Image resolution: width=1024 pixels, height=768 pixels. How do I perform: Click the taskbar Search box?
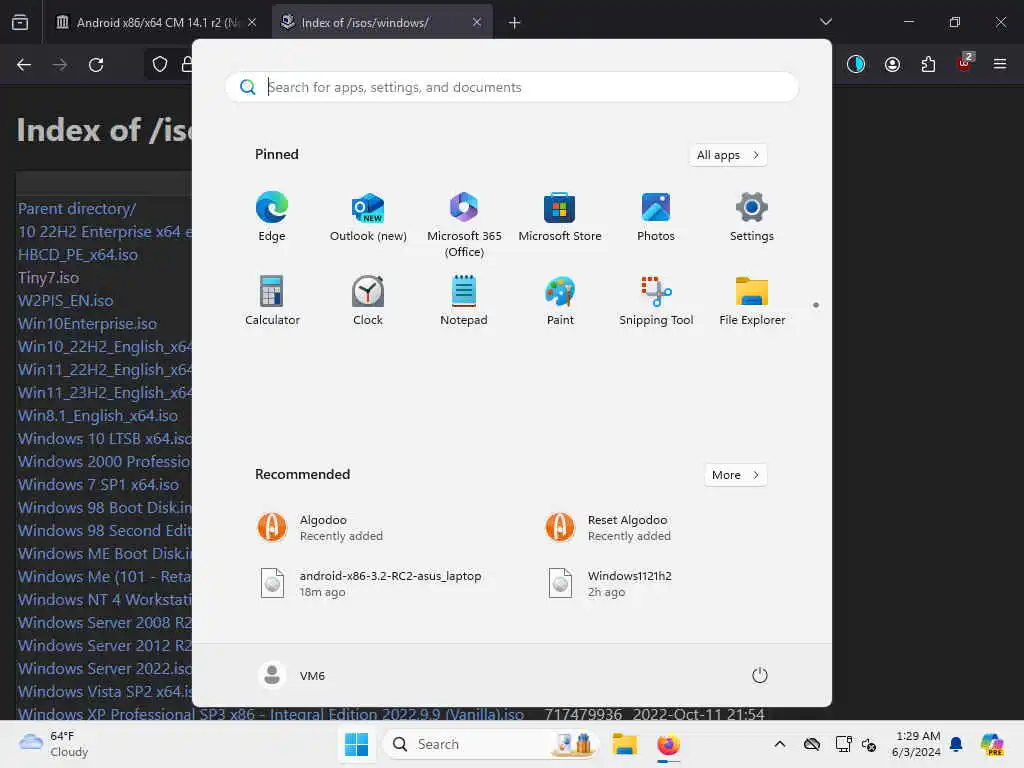(490, 744)
